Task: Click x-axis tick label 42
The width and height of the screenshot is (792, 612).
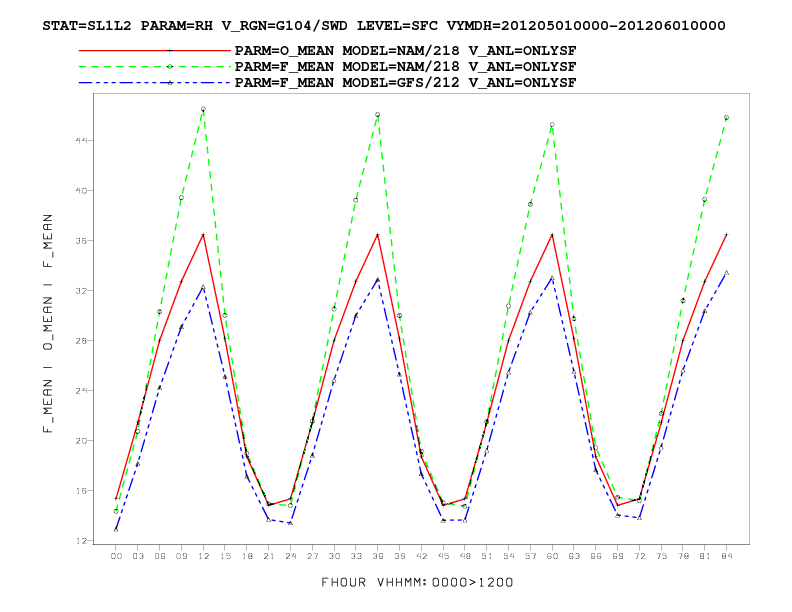Action: (421, 556)
